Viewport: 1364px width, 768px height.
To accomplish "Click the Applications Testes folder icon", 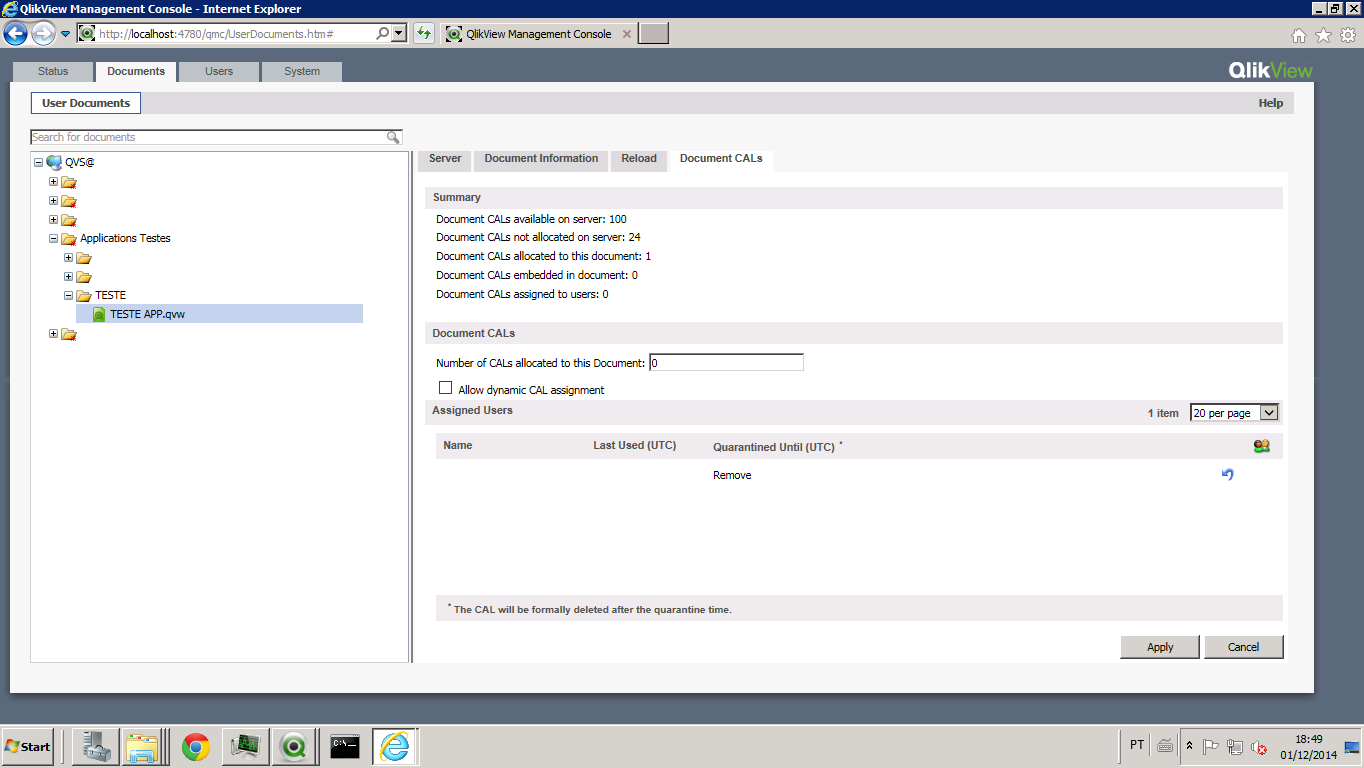I will tap(69, 239).
